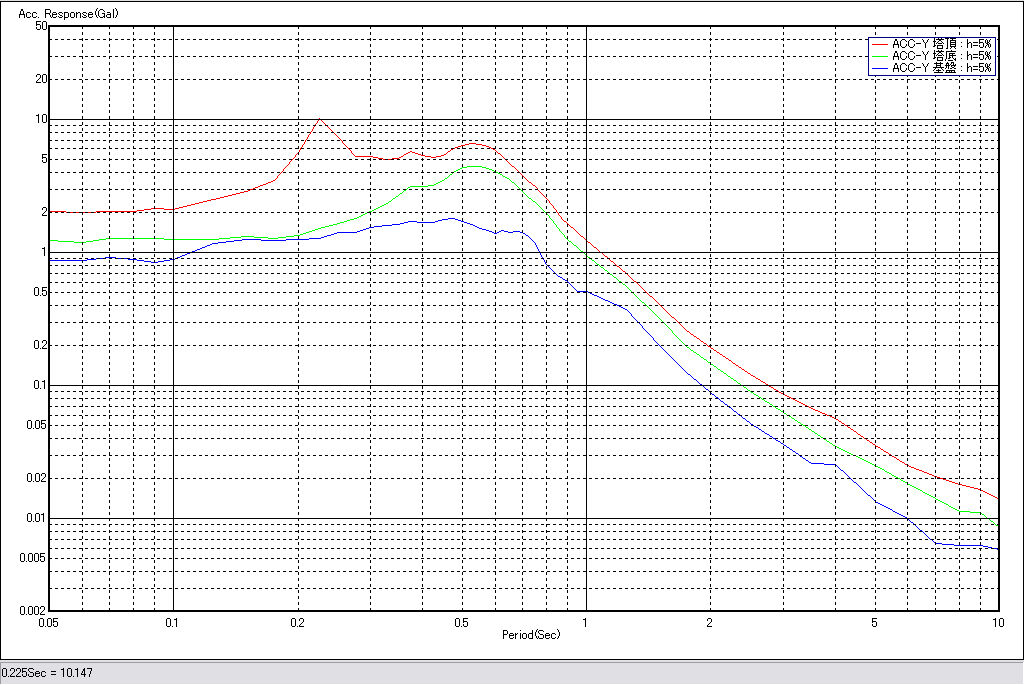This screenshot has height=685, width=1024.
Task: Click the 1 tick label on period axis
Action: 585,623
